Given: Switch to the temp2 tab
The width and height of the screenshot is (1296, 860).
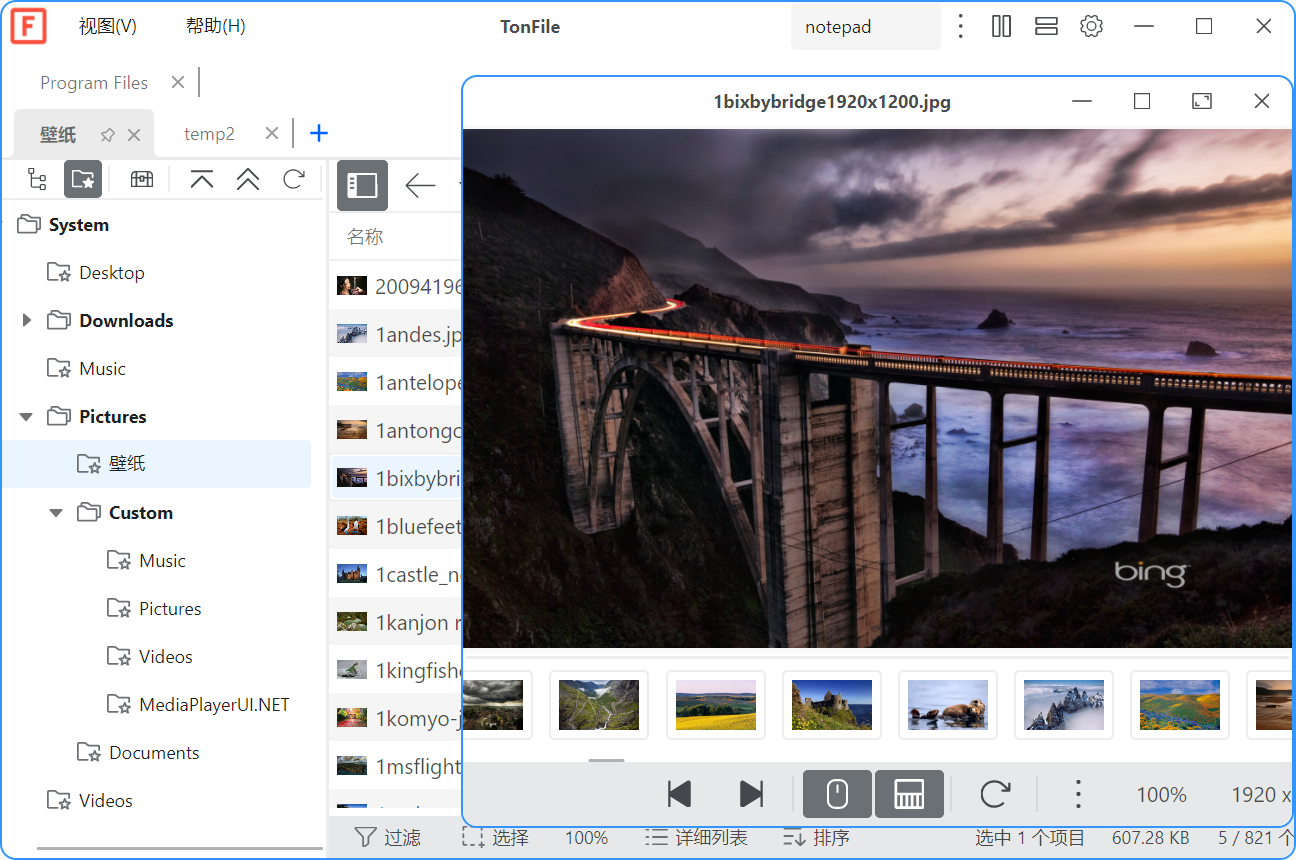Looking at the screenshot, I should click(209, 133).
